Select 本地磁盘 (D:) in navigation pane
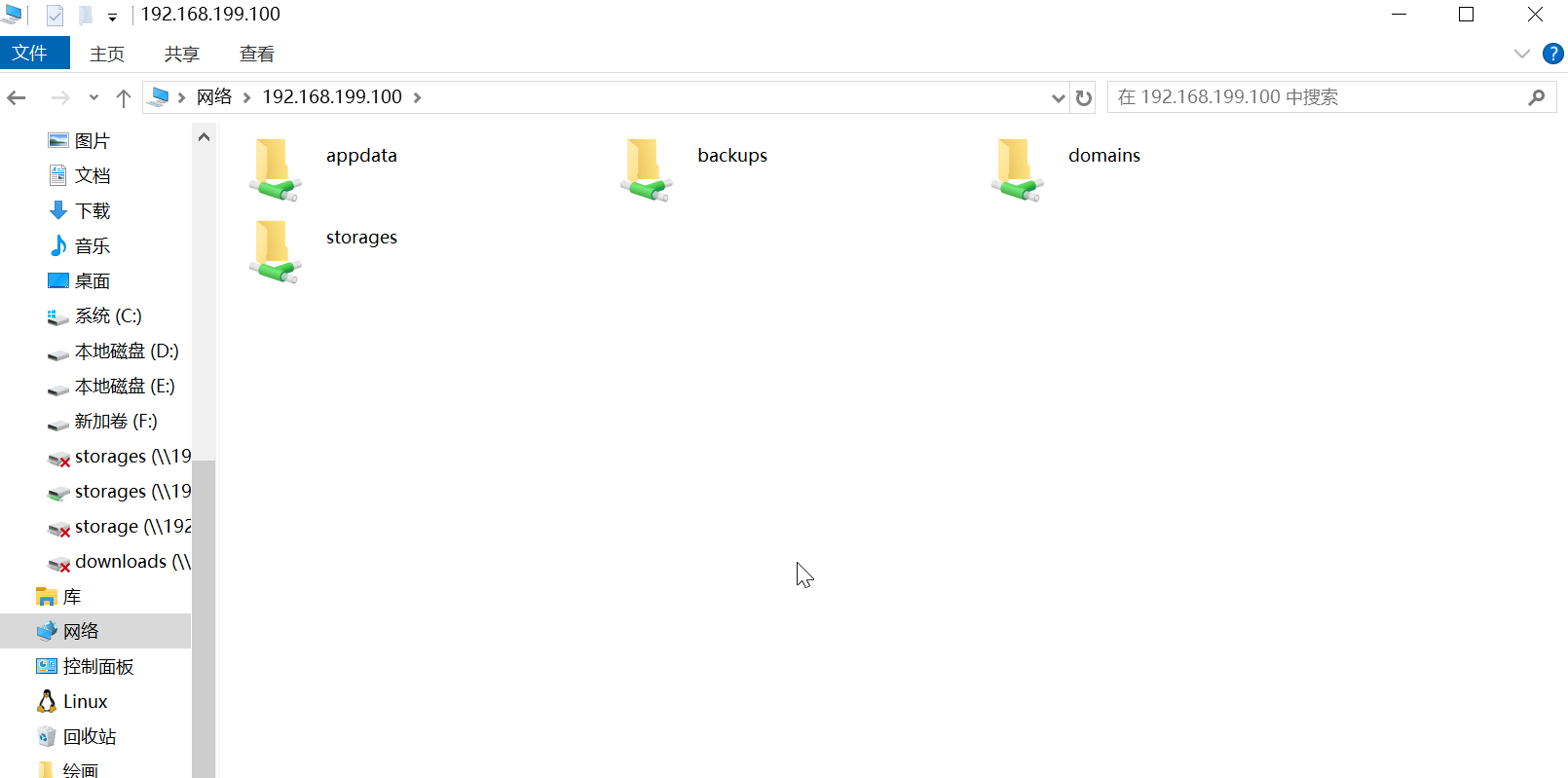 click(x=126, y=352)
